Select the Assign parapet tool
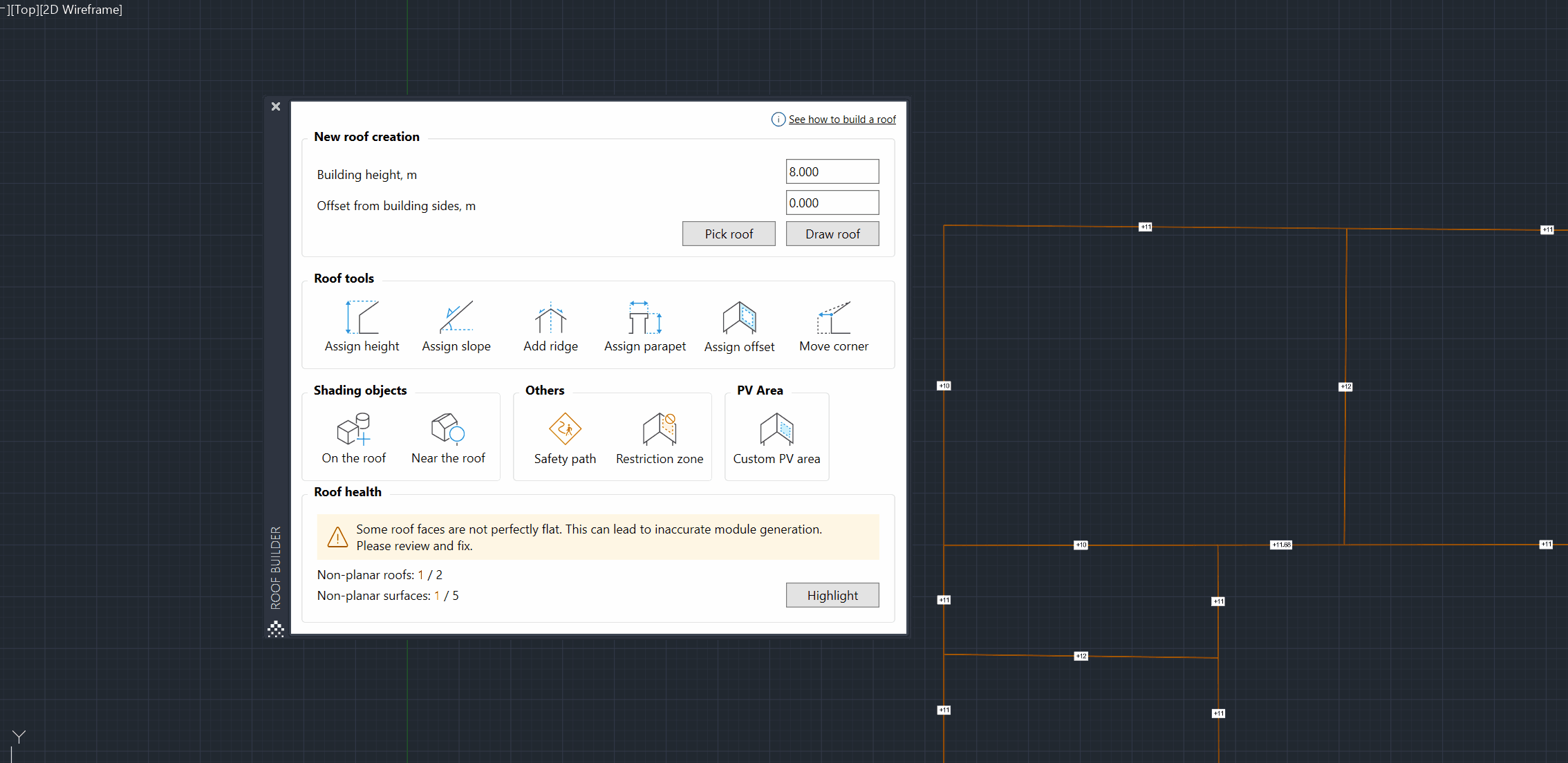 pos(644,325)
